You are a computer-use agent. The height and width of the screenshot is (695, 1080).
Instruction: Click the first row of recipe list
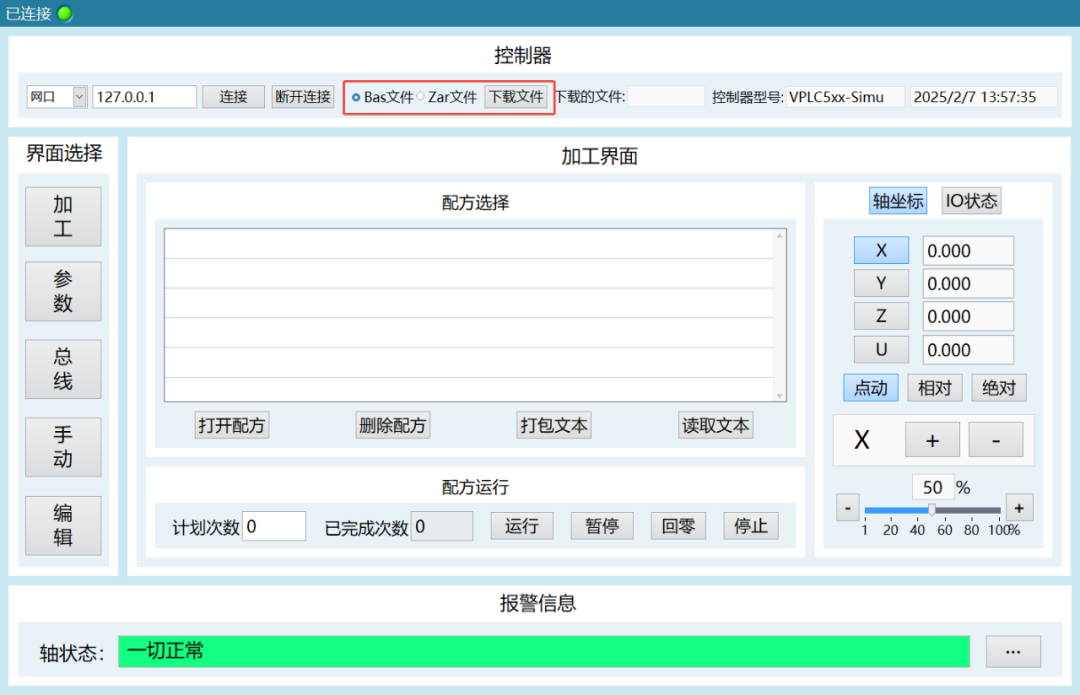pyautogui.click(x=469, y=244)
